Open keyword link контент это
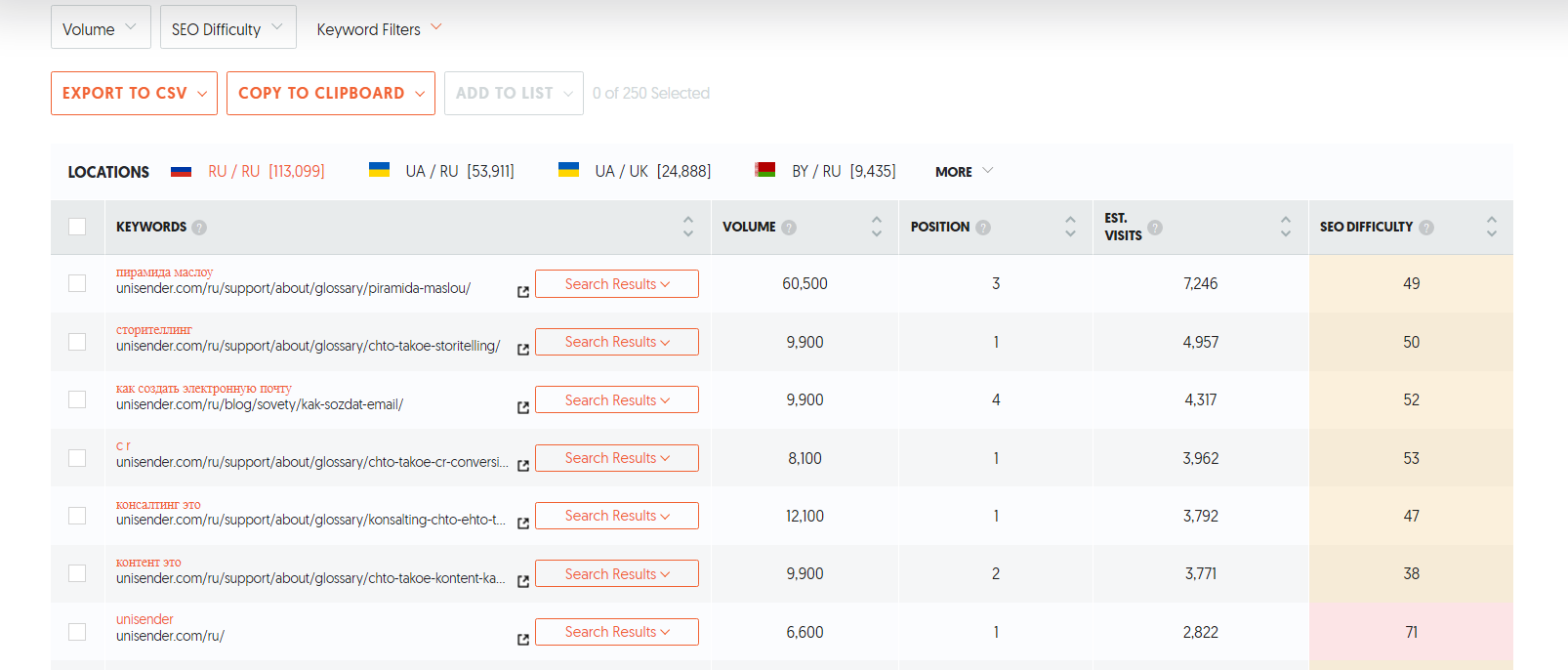1568x670 pixels. (148, 563)
